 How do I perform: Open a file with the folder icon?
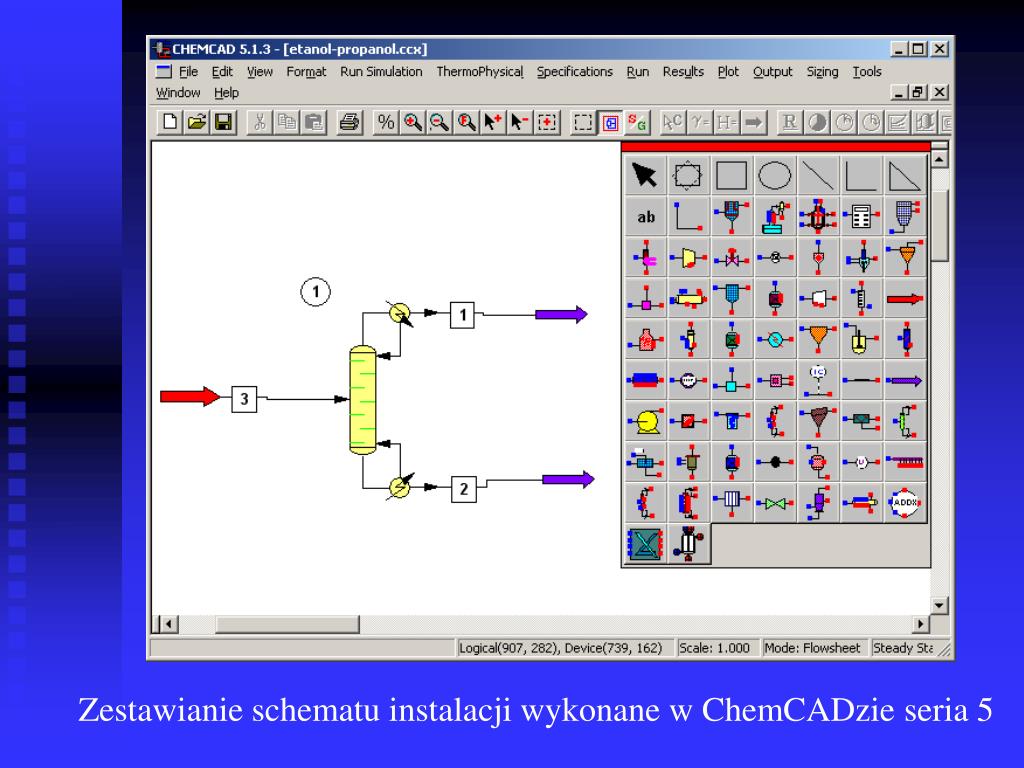coord(197,122)
